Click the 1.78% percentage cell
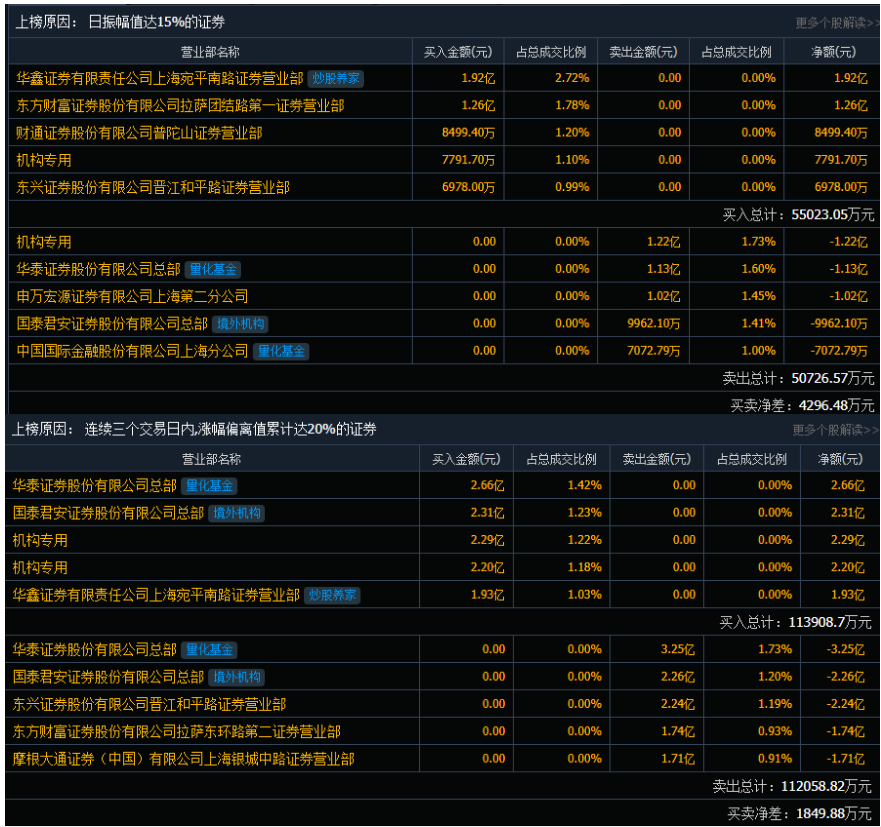The height and width of the screenshot is (827, 881). point(572,105)
